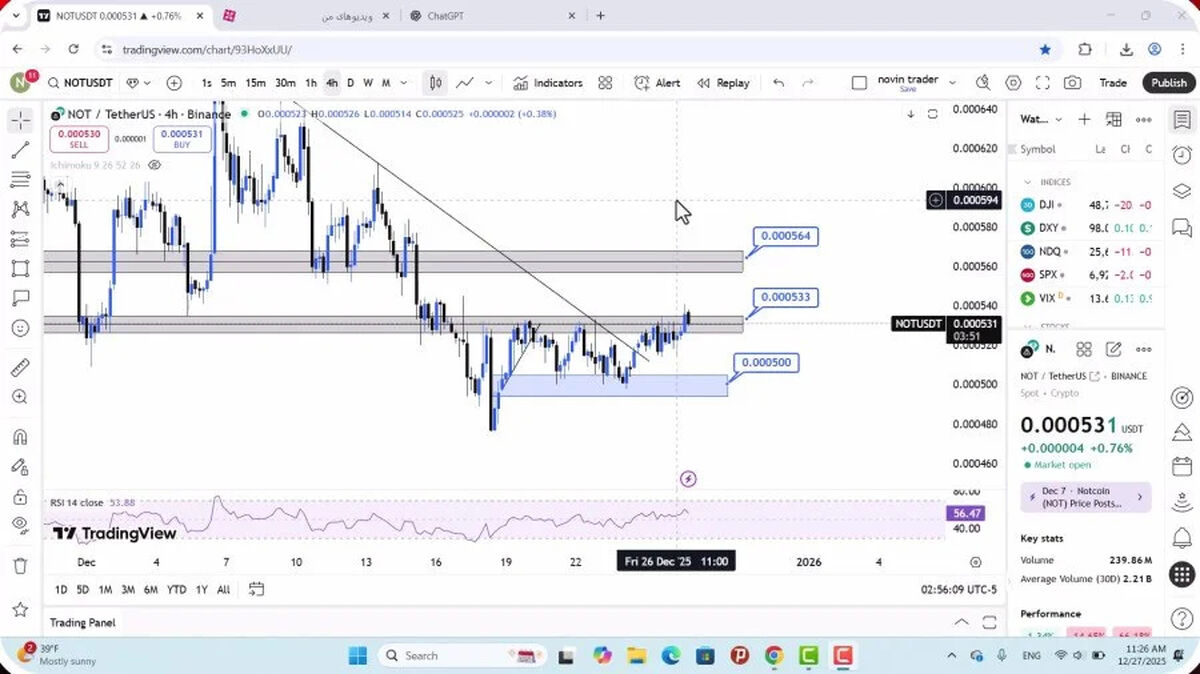The width and height of the screenshot is (1200, 674).
Task: Select the crosshair cursor tool
Action: pos(20,121)
